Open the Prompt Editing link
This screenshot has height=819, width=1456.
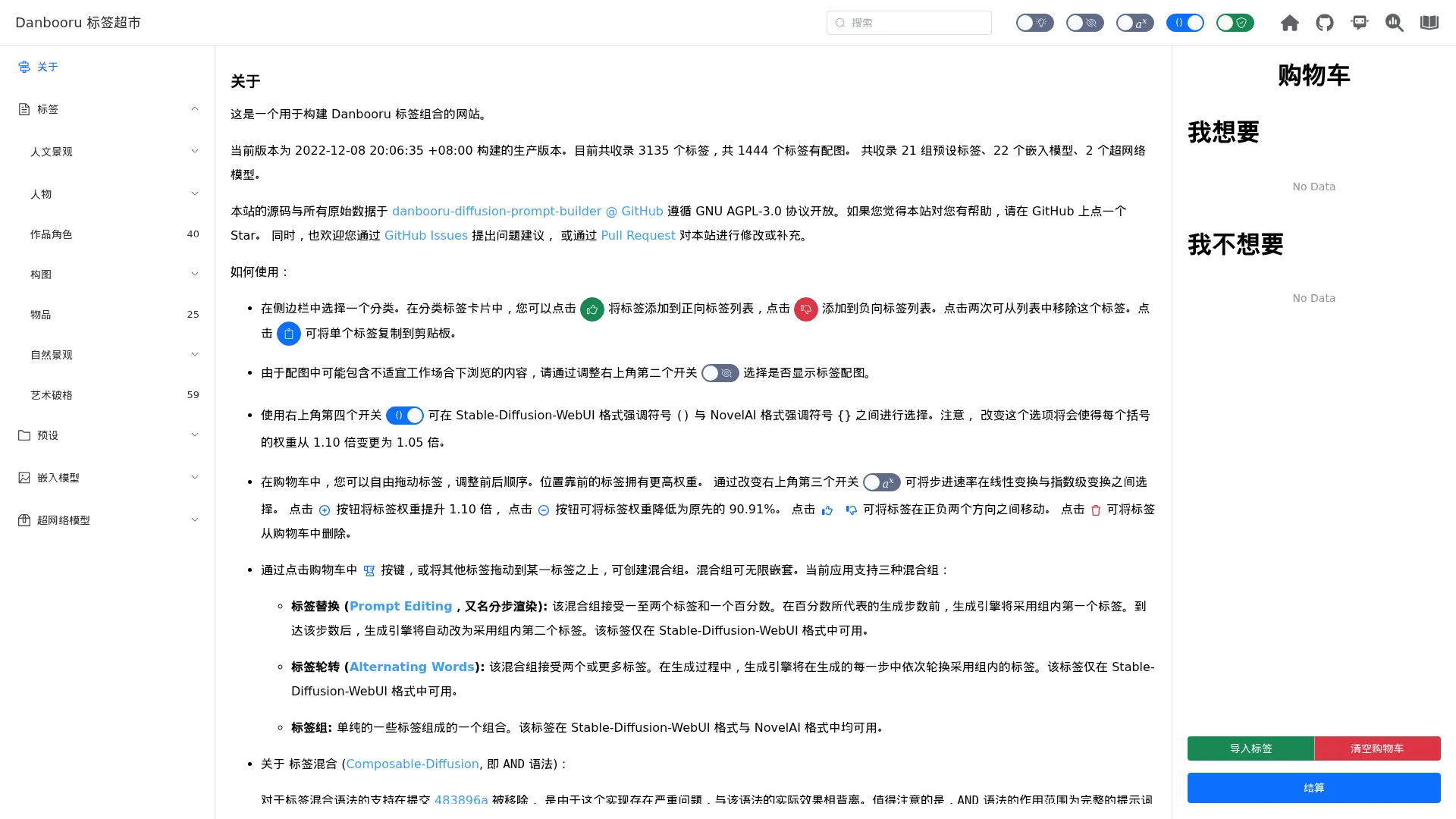click(x=400, y=607)
